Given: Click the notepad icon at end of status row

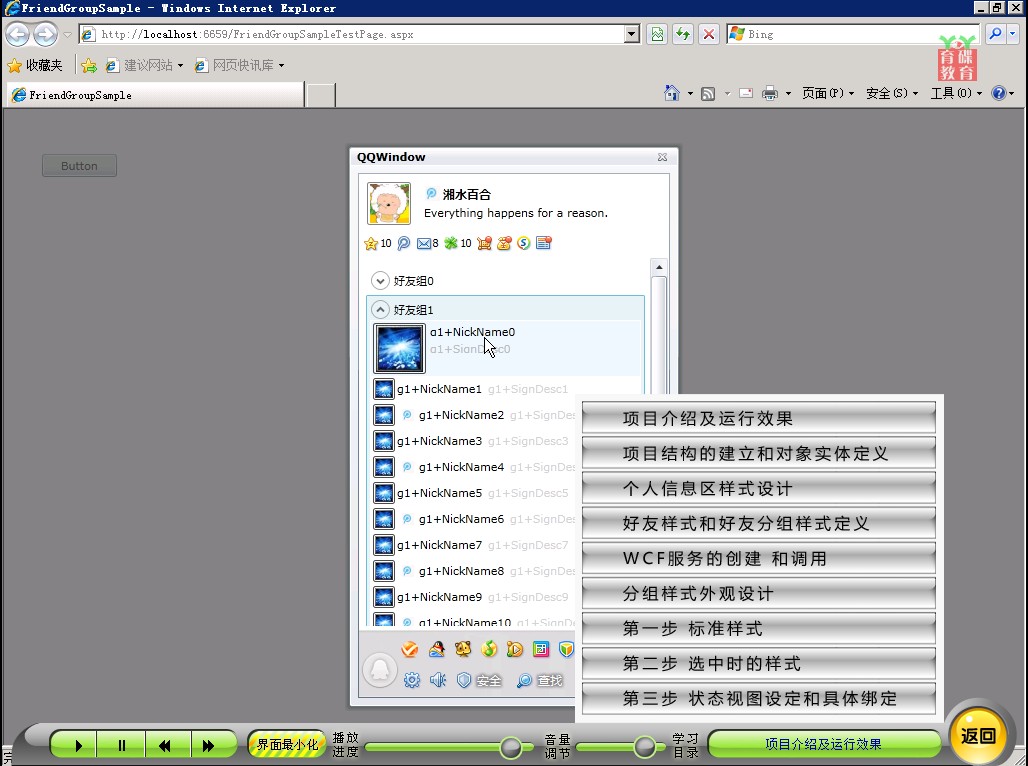Looking at the screenshot, I should [544, 243].
